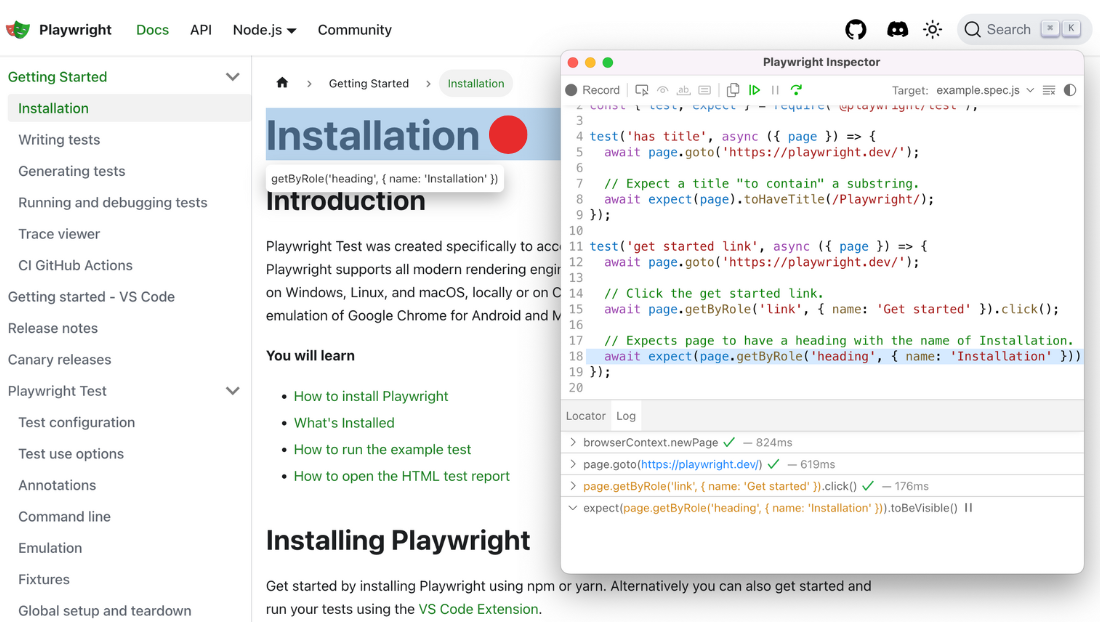Switch site light/dark mode sun icon
This screenshot has height=630, width=1100.
point(933,30)
